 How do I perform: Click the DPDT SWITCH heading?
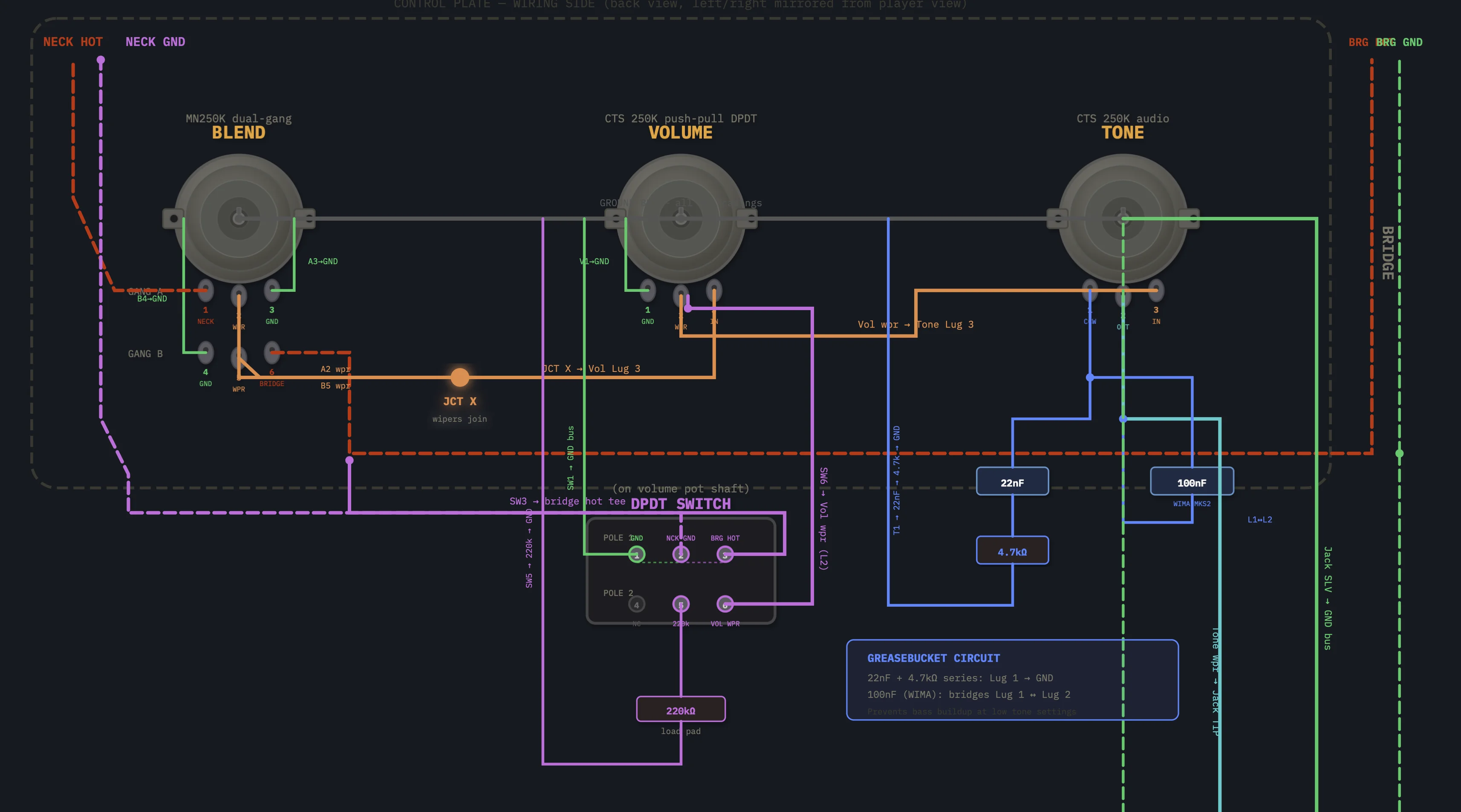[681, 504]
